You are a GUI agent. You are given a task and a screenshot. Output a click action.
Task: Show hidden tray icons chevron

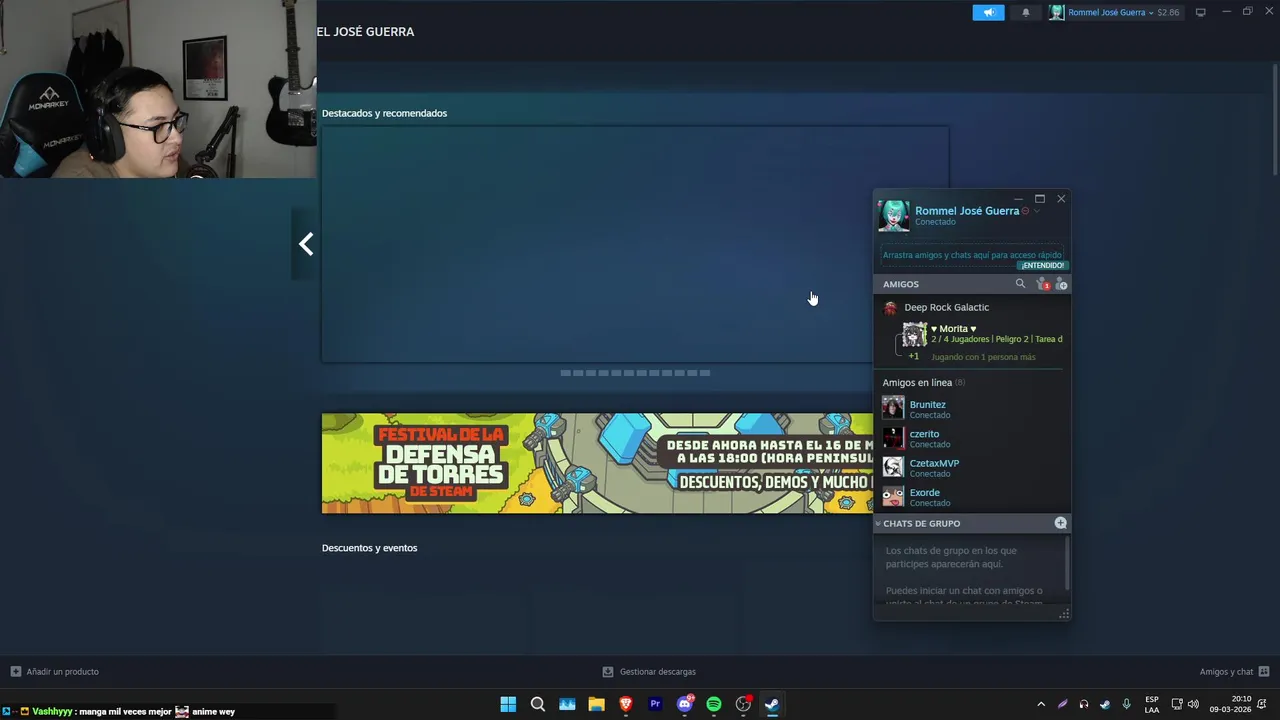tap(1041, 704)
